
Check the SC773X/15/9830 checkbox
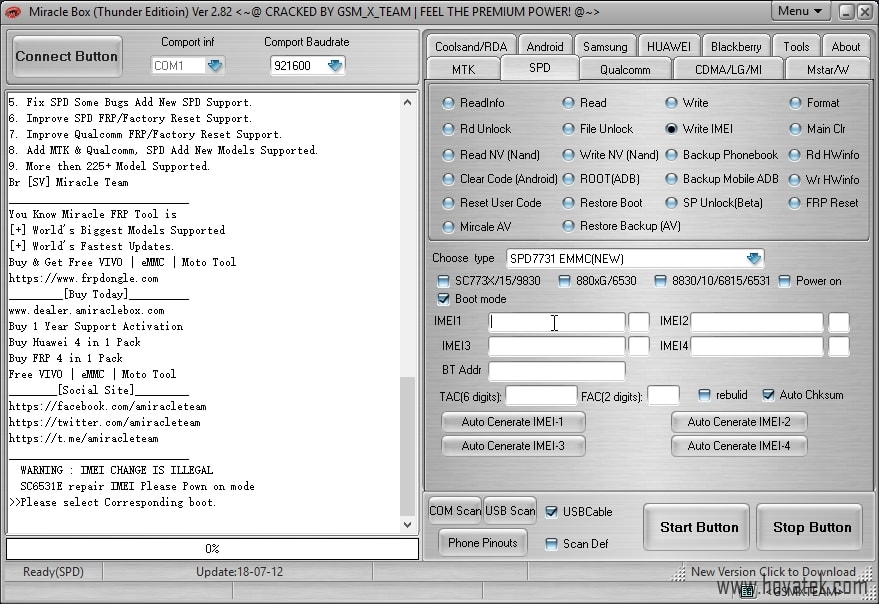pyautogui.click(x=443, y=281)
